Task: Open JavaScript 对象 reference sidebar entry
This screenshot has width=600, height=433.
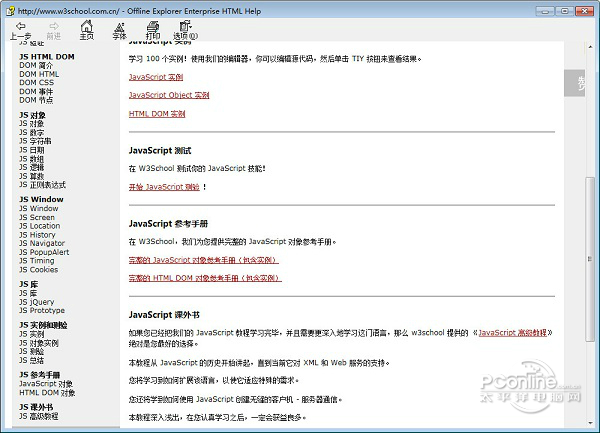Action: click(x=46, y=384)
